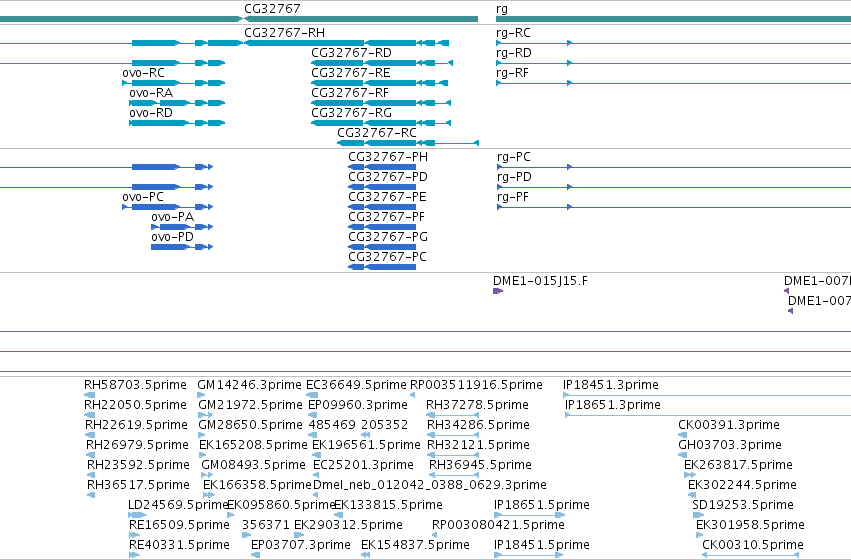Select EST label RH58703.5prime
This screenshot has width=851, height=560.
pyautogui.click(x=135, y=385)
